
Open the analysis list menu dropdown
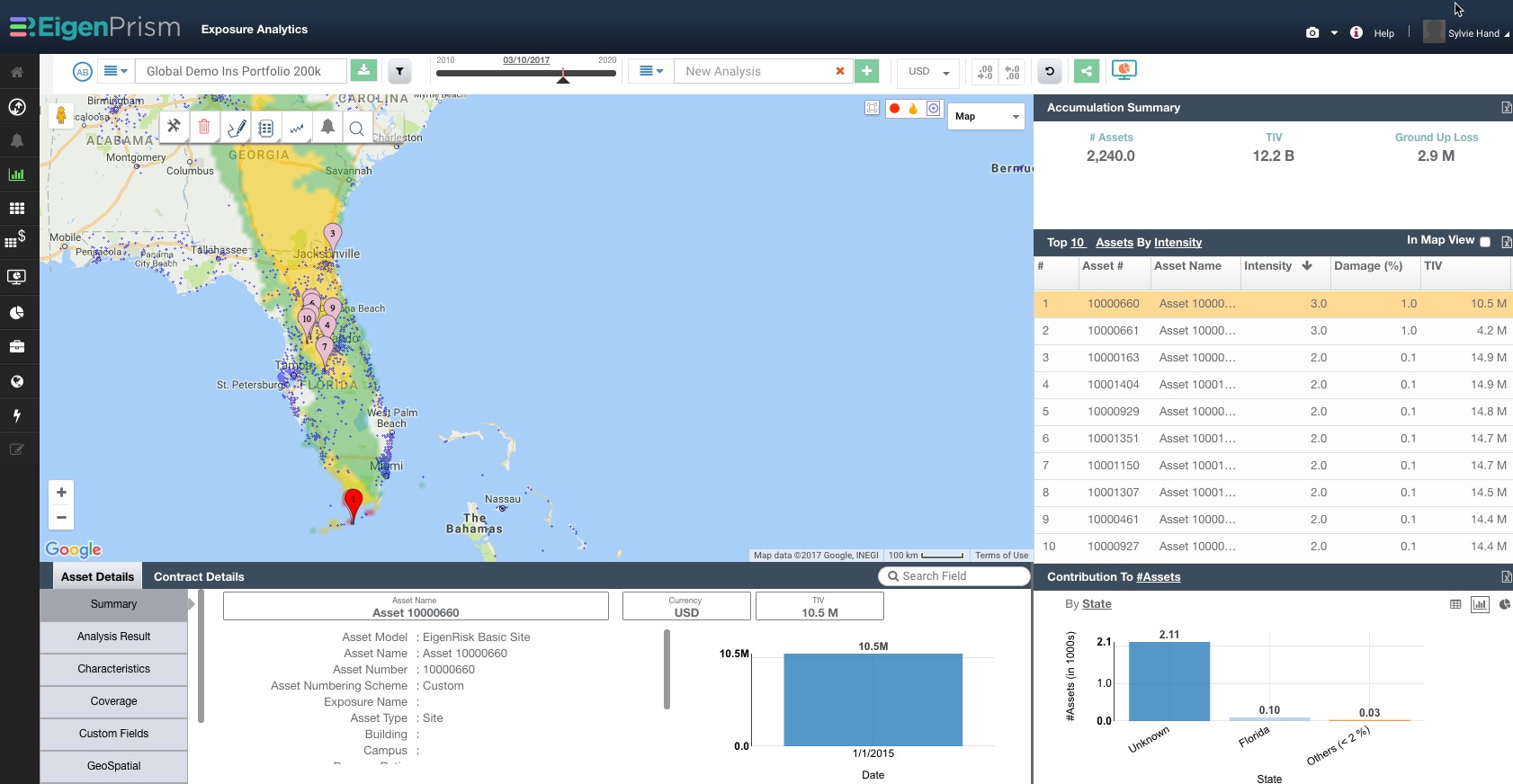pos(650,71)
